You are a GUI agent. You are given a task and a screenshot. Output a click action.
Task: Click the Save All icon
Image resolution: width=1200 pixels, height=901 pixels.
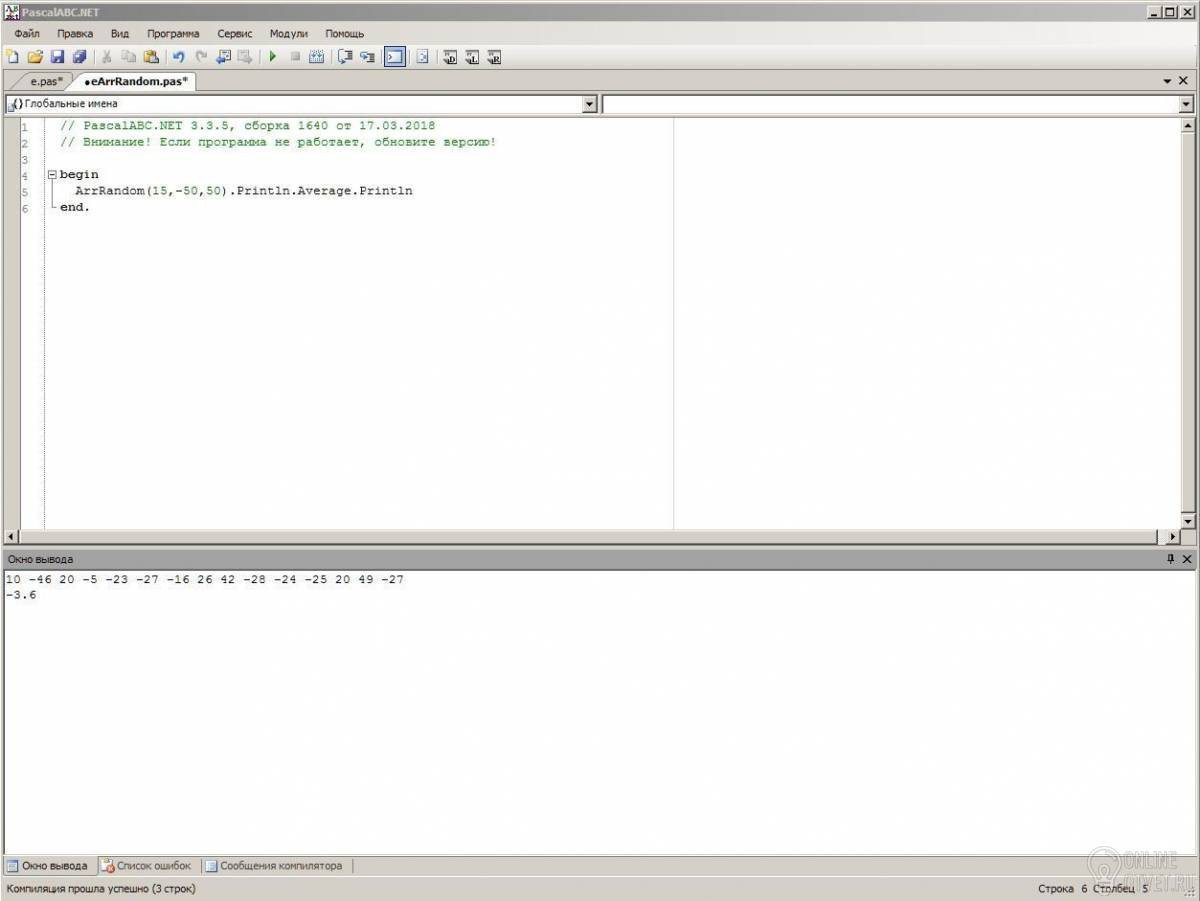[x=79, y=57]
